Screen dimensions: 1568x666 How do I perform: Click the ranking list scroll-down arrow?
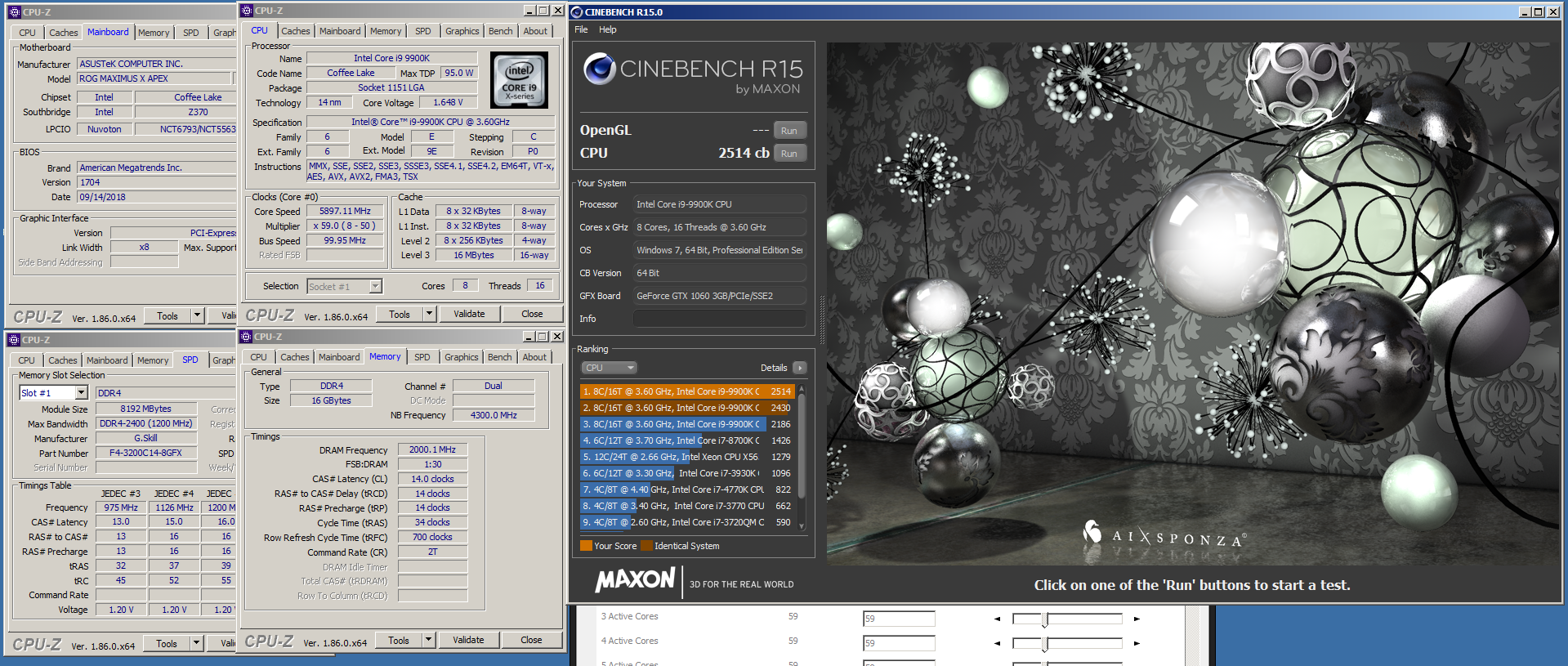[x=802, y=526]
